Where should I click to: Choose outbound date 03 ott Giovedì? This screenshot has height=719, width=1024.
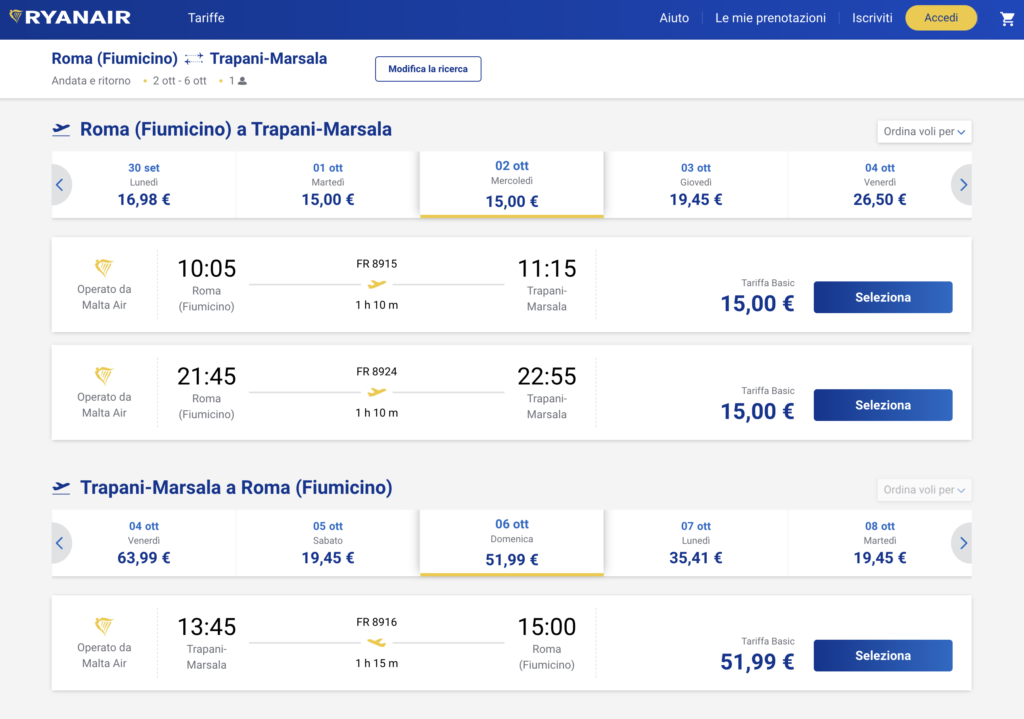point(696,185)
